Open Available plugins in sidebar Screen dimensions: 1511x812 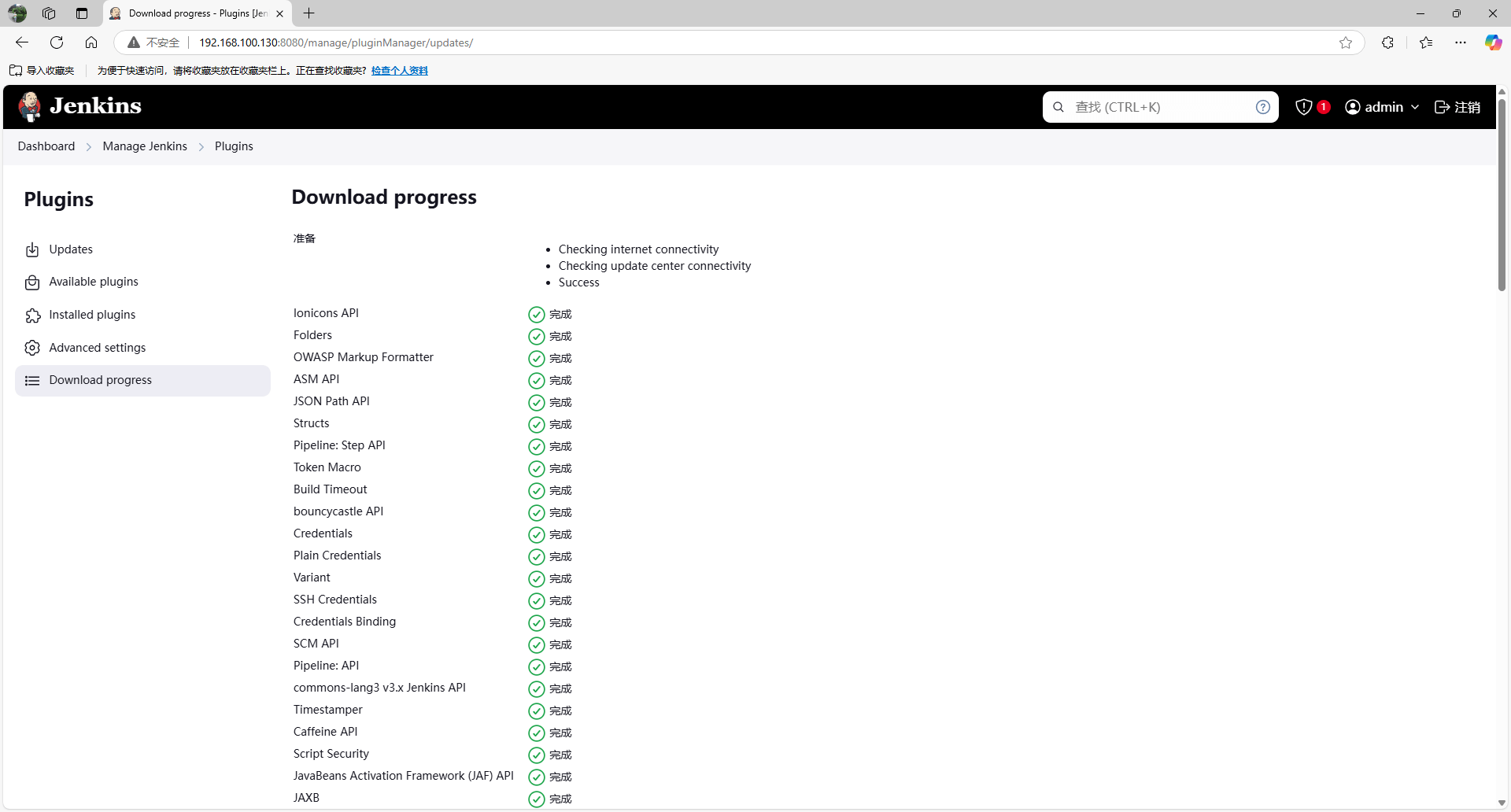93,282
